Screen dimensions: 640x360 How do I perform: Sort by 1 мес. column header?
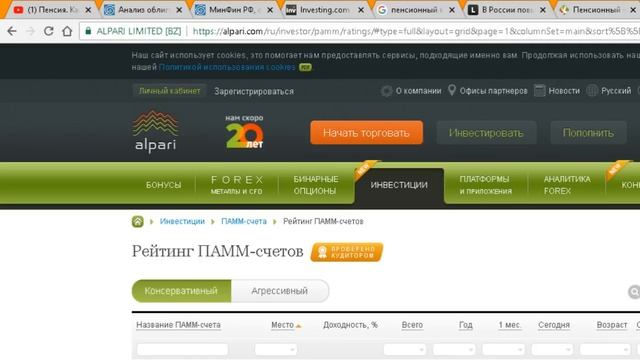click(x=510, y=325)
